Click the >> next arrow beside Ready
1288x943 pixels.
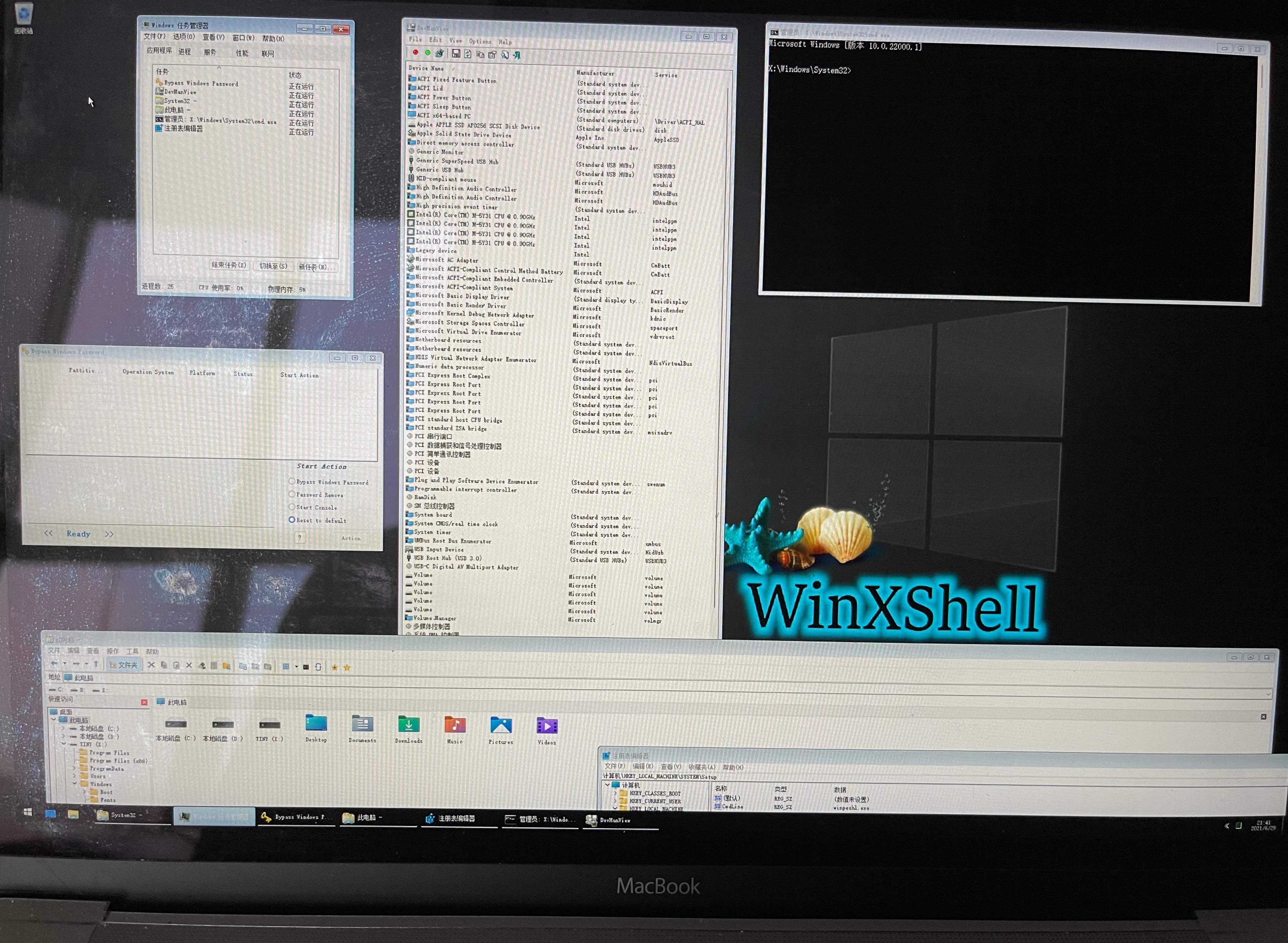pos(109,534)
